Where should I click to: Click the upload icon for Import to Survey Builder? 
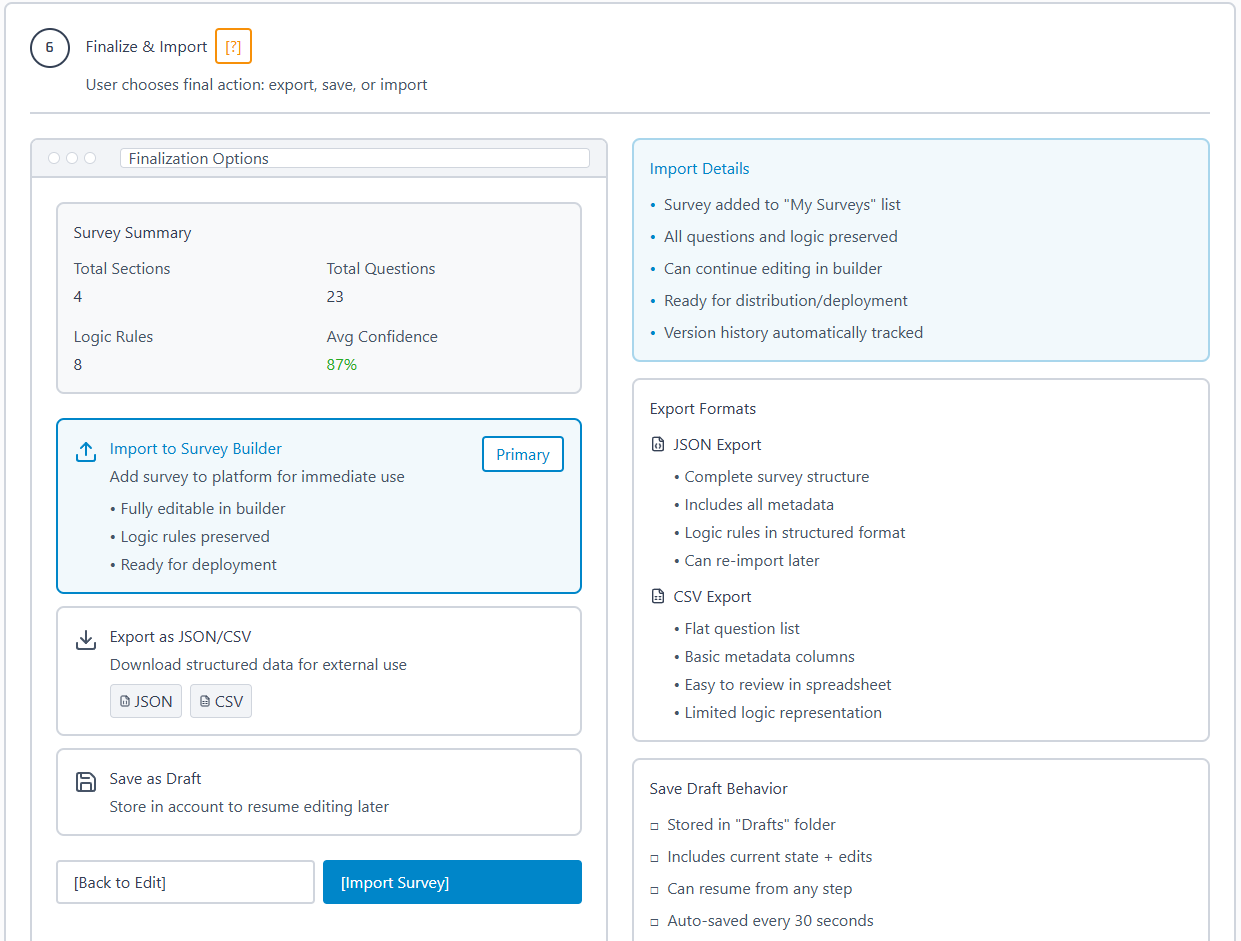point(86,452)
